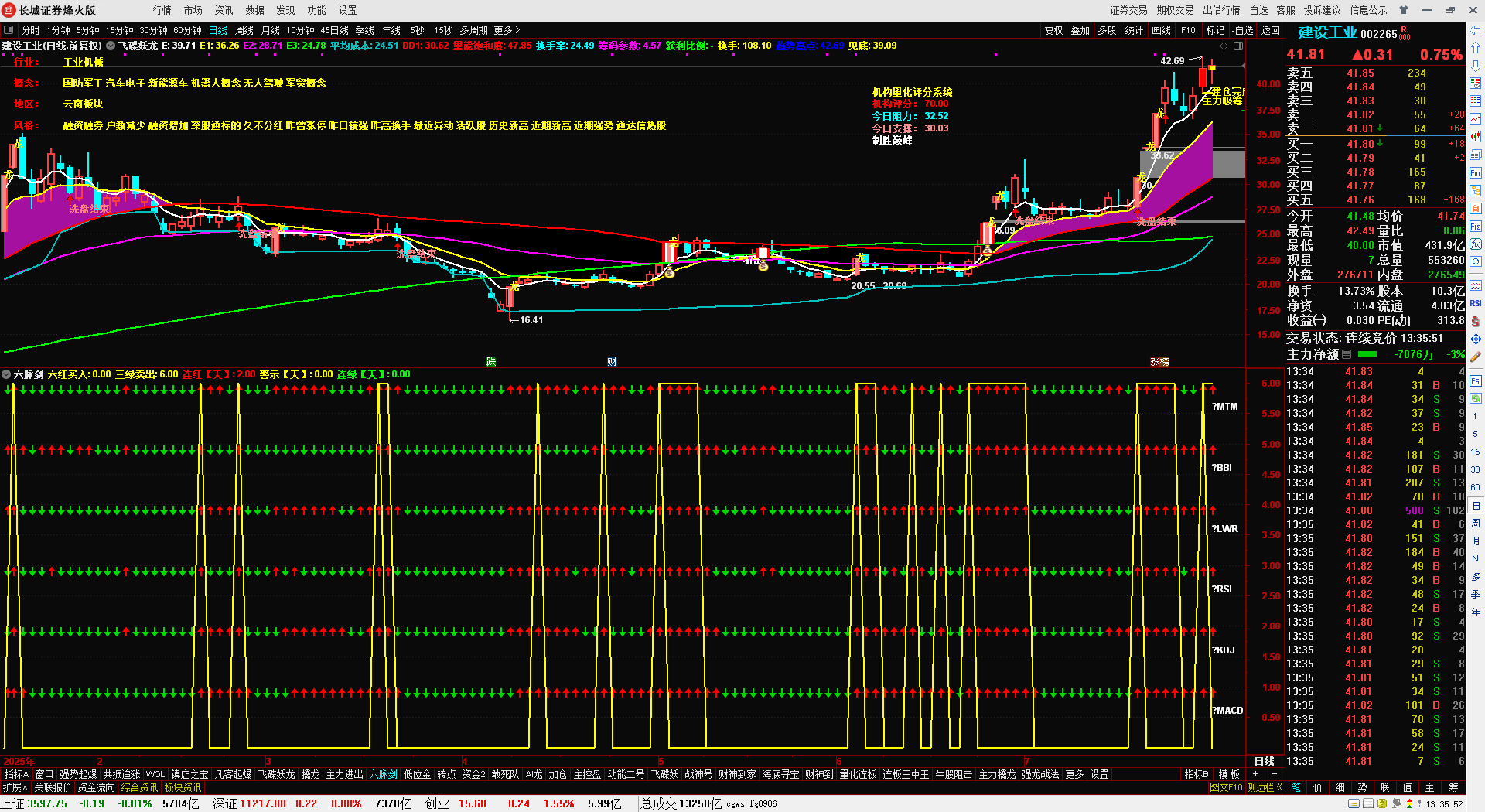Switch to 月 period in right sidebar
The image size is (1485, 812).
coord(1476,541)
